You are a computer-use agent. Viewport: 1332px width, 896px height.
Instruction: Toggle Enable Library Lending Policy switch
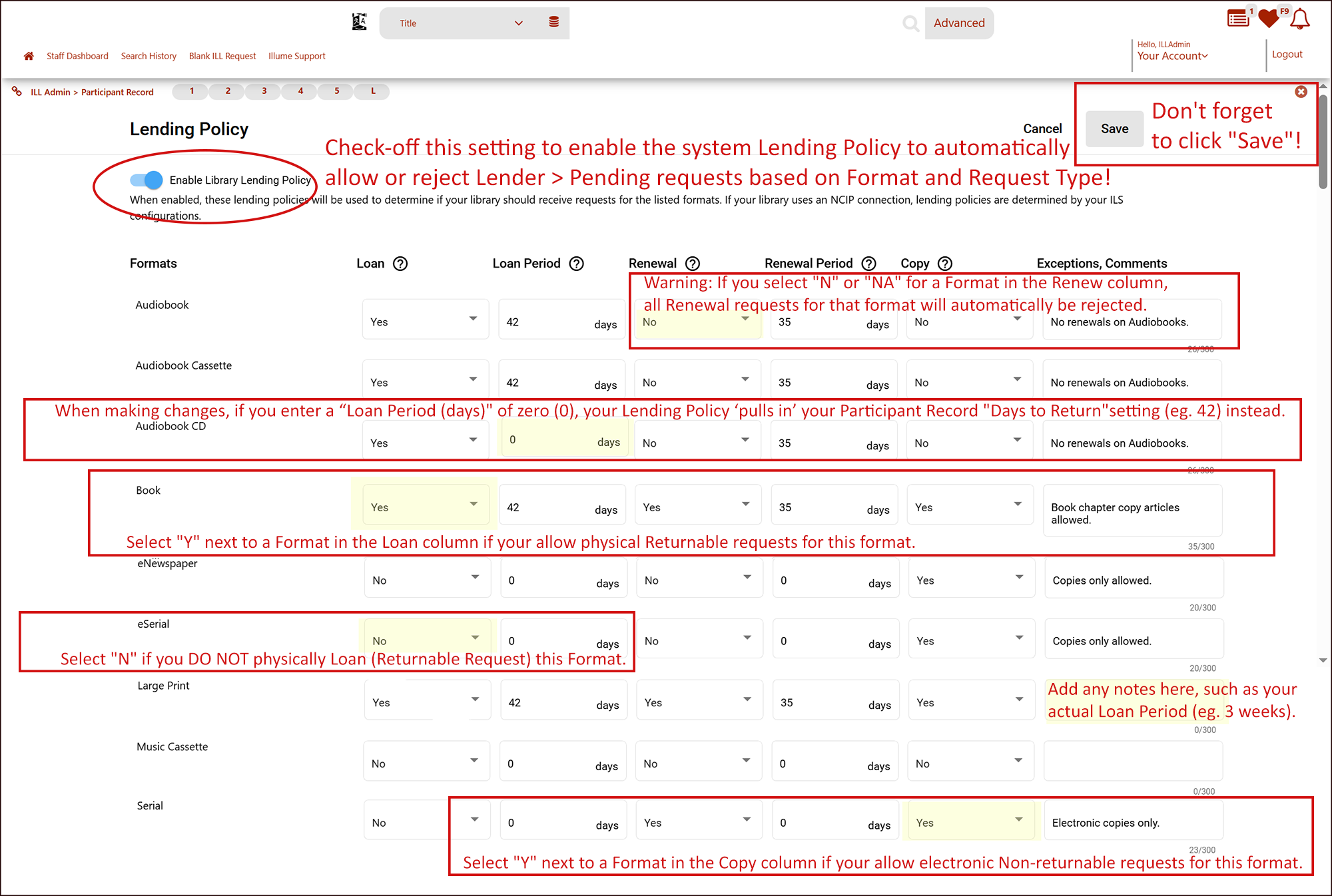pos(147,180)
